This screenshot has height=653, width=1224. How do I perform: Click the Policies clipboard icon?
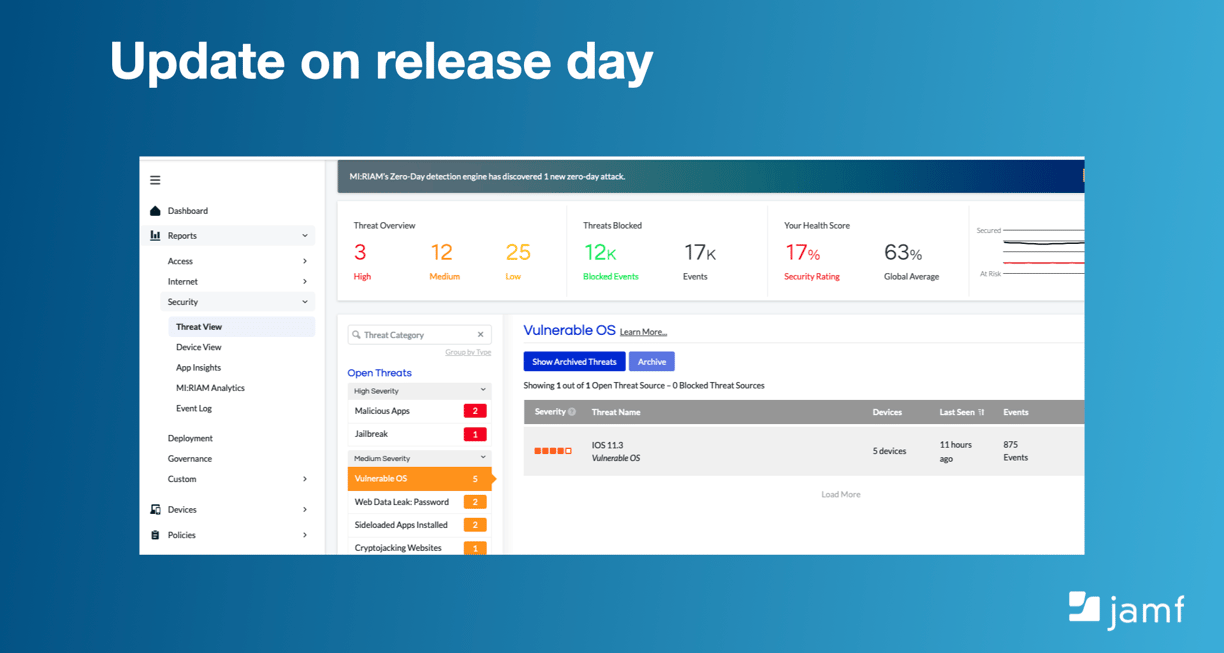[x=155, y=535]
